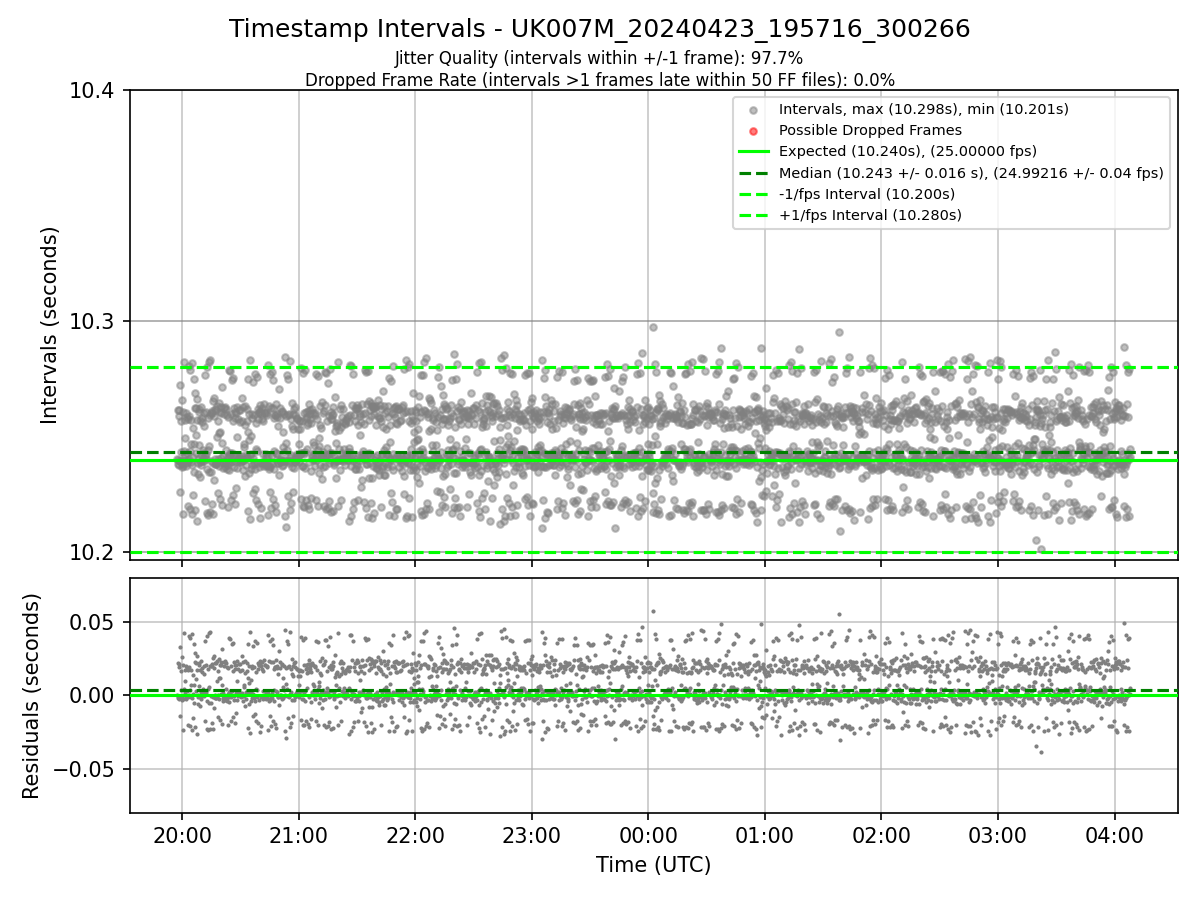Screen dimensions: 1200x900
Task: Click x-axis tick label '21:00'
Action: pos(298,834)
